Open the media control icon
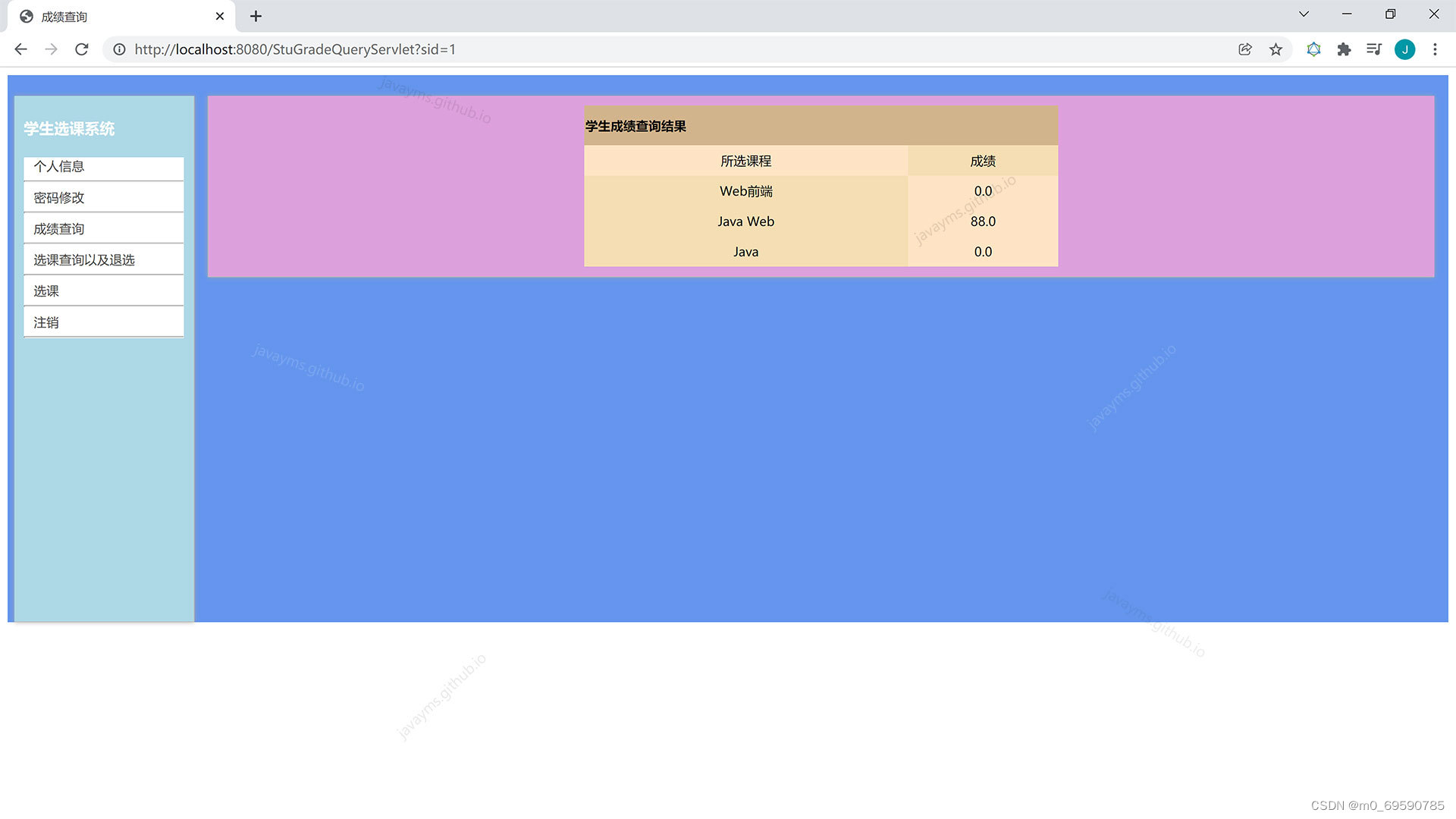This screenshot has height=819, width=1456. click(x=1374, y=49)
